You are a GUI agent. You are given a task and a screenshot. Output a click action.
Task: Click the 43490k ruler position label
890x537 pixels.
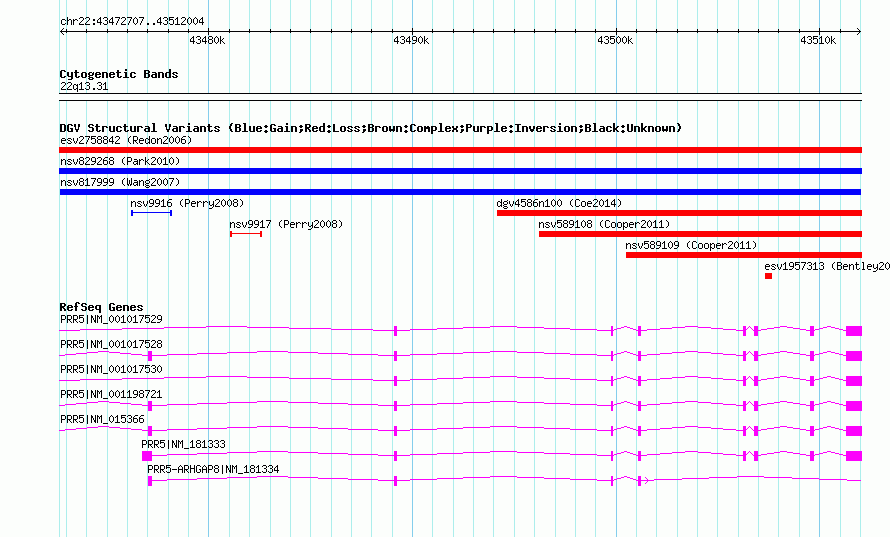pyautogui.click(x=411, y=40)
